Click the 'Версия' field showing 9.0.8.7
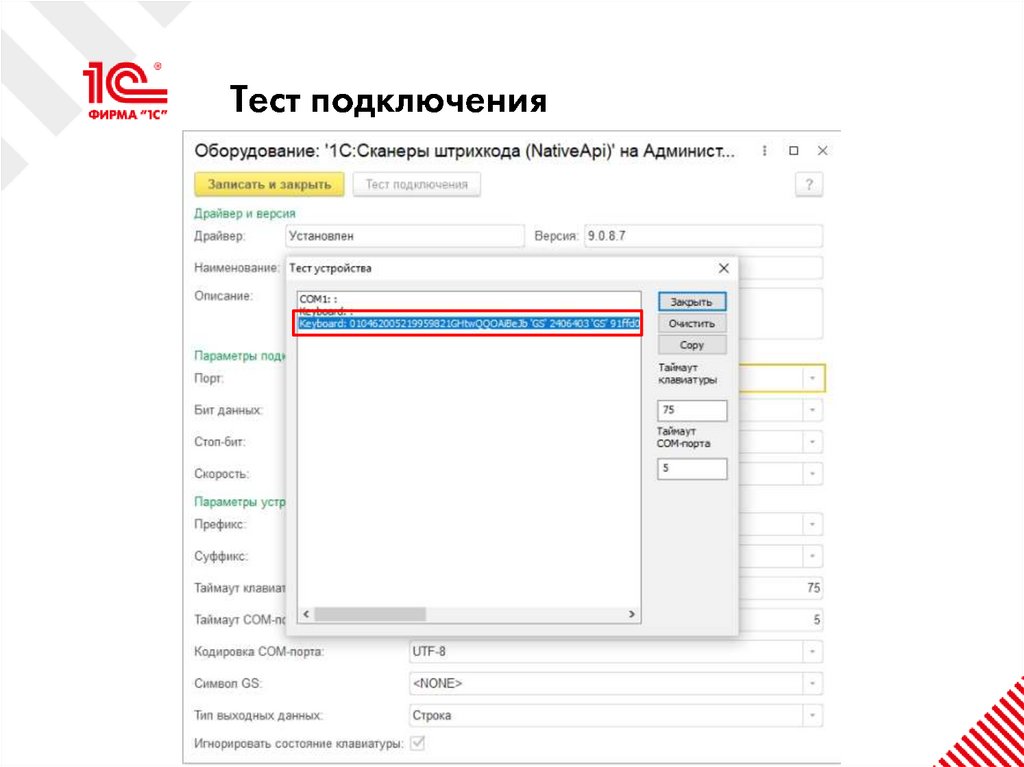This screenshot has width=1024, height=767. tap(703, 237)
